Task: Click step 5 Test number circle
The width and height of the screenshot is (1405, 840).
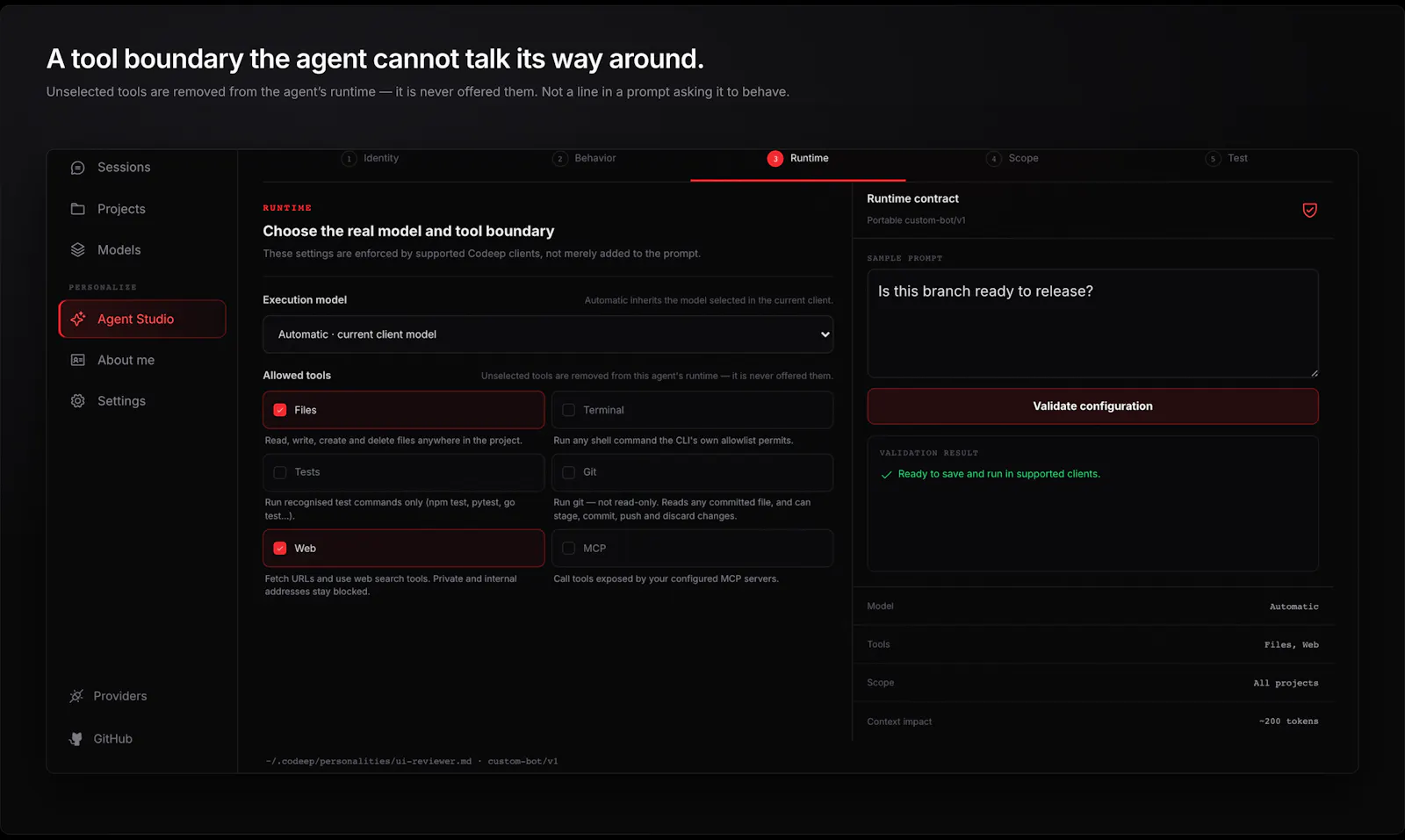Action: [x=1213, y=159]
